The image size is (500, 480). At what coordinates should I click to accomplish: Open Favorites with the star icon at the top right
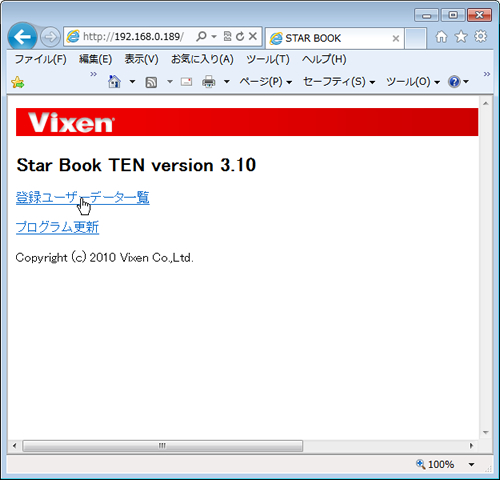[461, 37]
